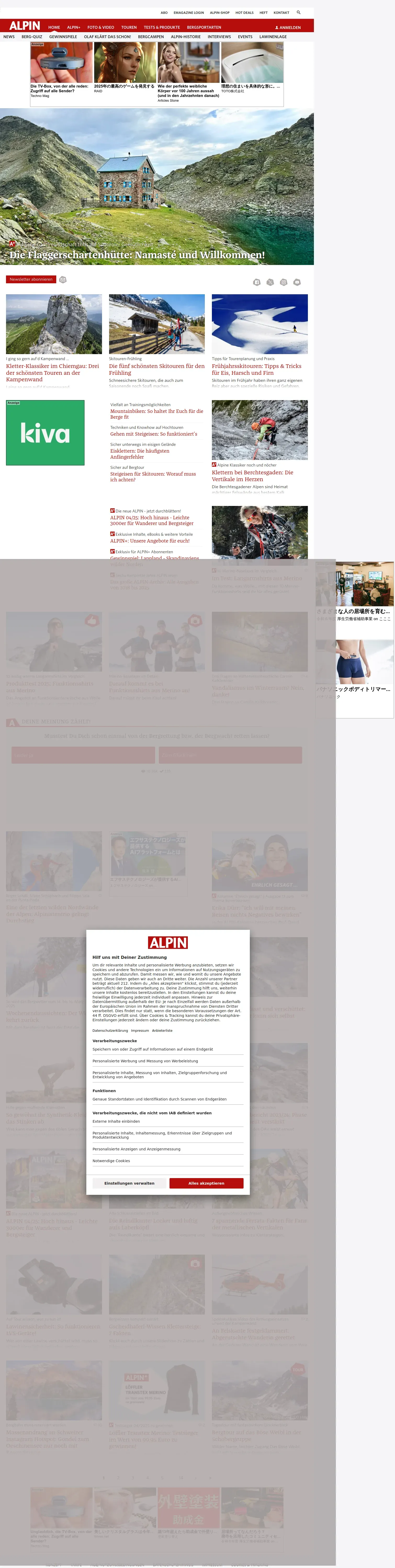Expand 'Externe Inhalte einbinden' row
The image size is (395, 1568).
[168, 1121]
